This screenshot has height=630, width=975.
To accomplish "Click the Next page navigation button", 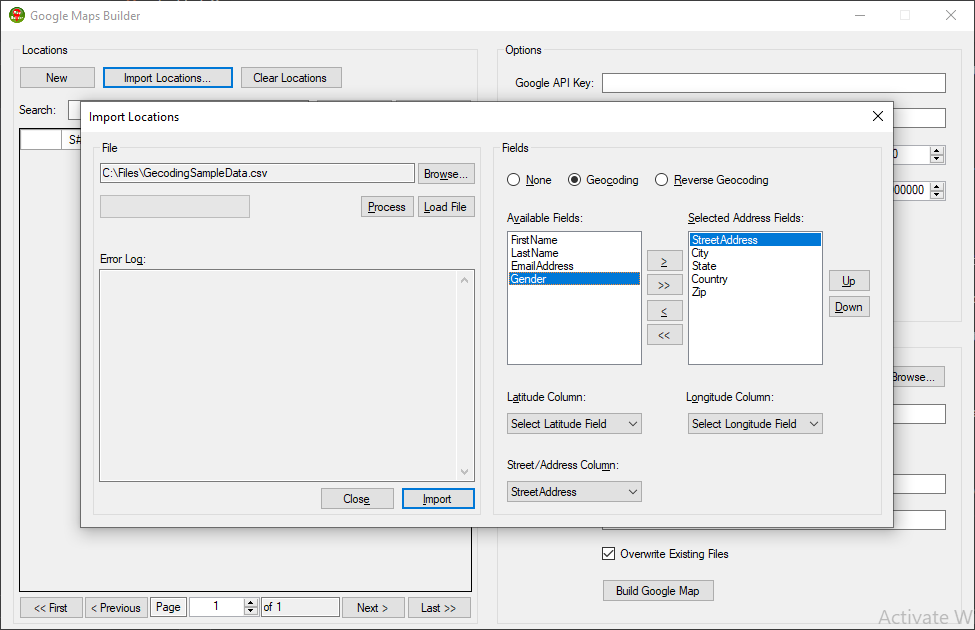I will (x=372, y=607).
